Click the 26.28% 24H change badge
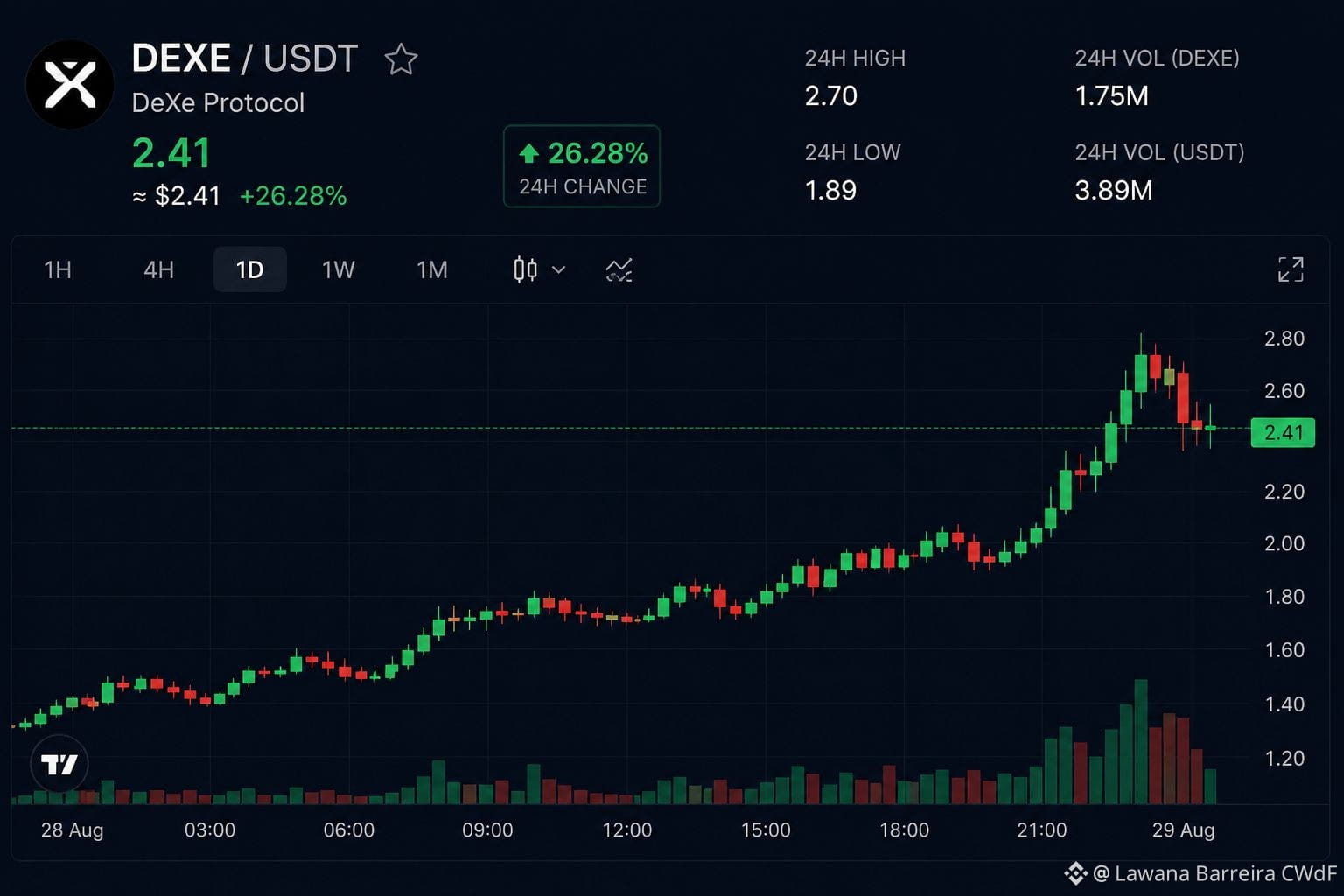 582,166
